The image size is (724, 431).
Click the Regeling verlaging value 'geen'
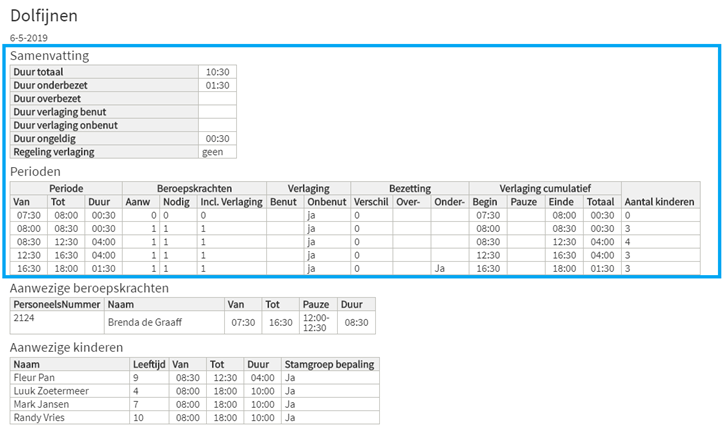(212, 152)
